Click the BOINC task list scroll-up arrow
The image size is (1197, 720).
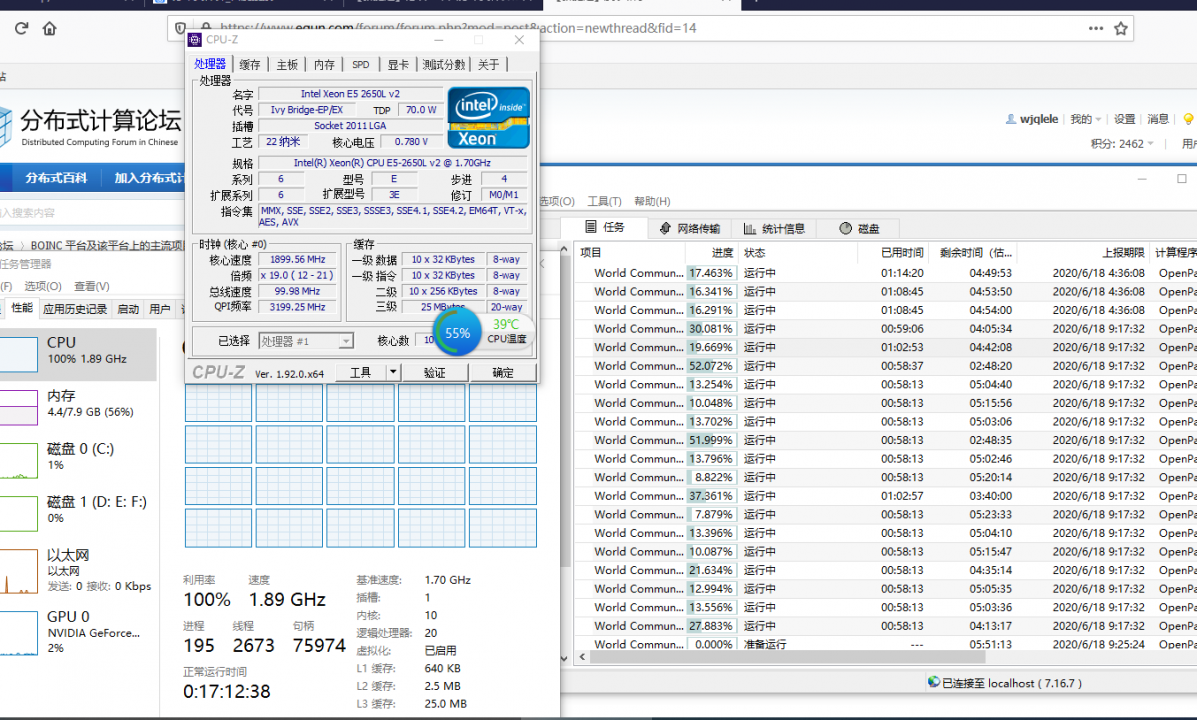[564, 249]
